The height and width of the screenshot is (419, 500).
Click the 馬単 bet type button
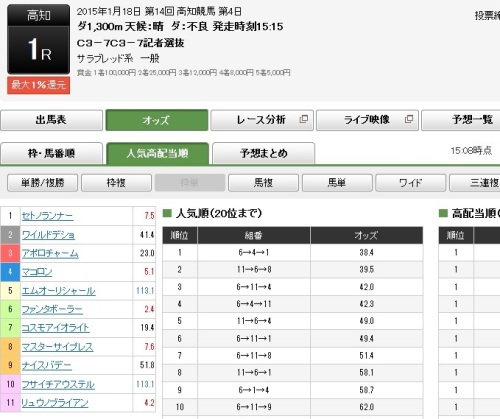point(337,183)
